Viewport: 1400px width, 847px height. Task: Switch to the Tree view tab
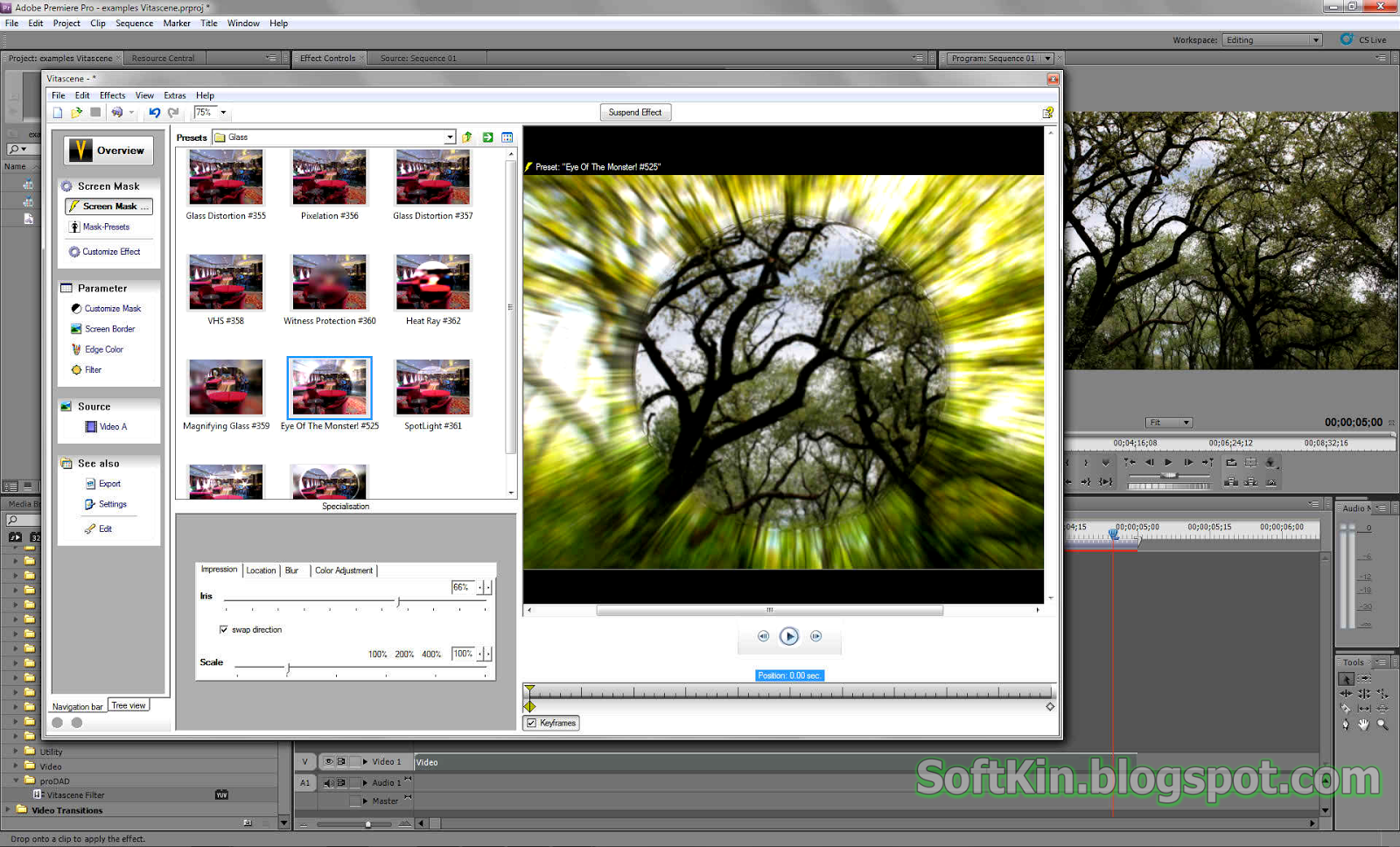[129, 705]
